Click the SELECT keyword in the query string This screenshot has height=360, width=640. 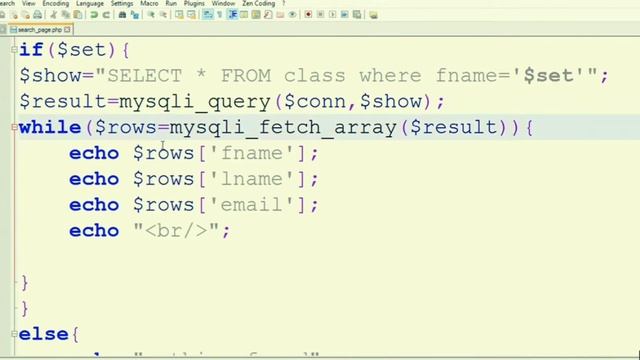145,76
